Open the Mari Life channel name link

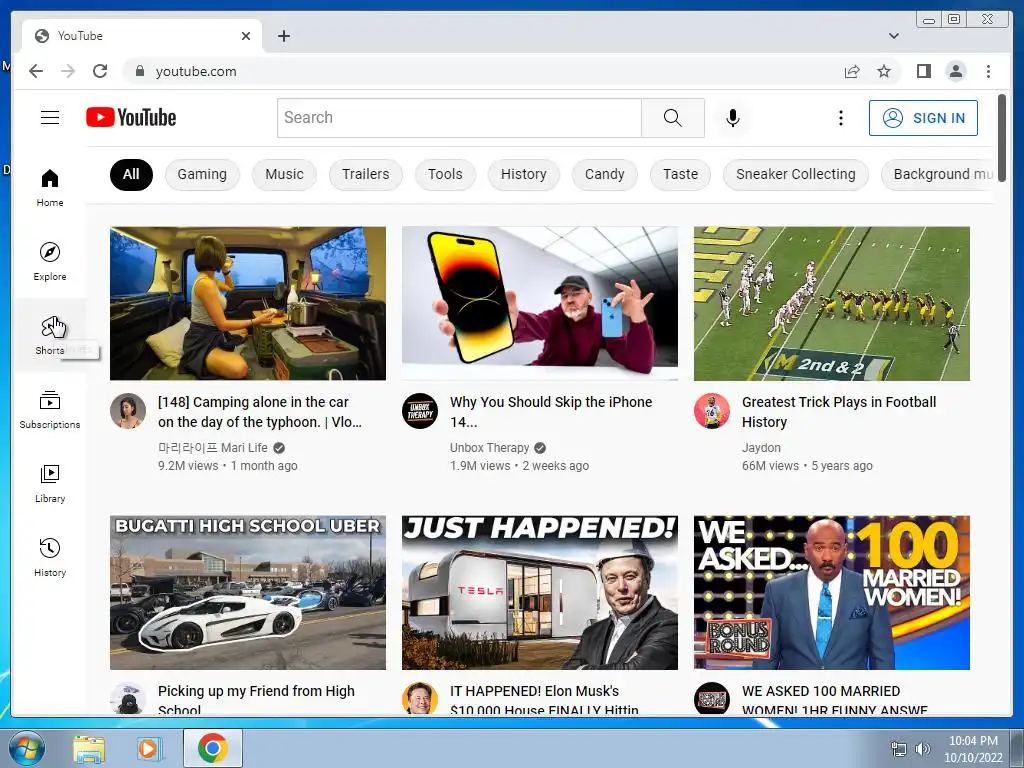(x=213, y=447)
